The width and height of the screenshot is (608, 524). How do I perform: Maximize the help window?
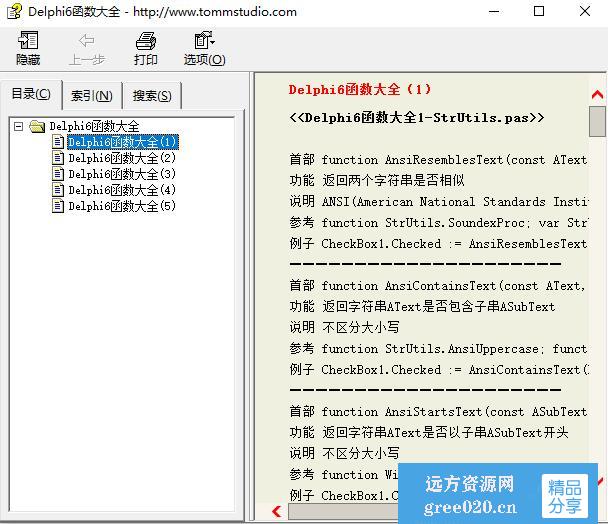(x=539, y=11)
